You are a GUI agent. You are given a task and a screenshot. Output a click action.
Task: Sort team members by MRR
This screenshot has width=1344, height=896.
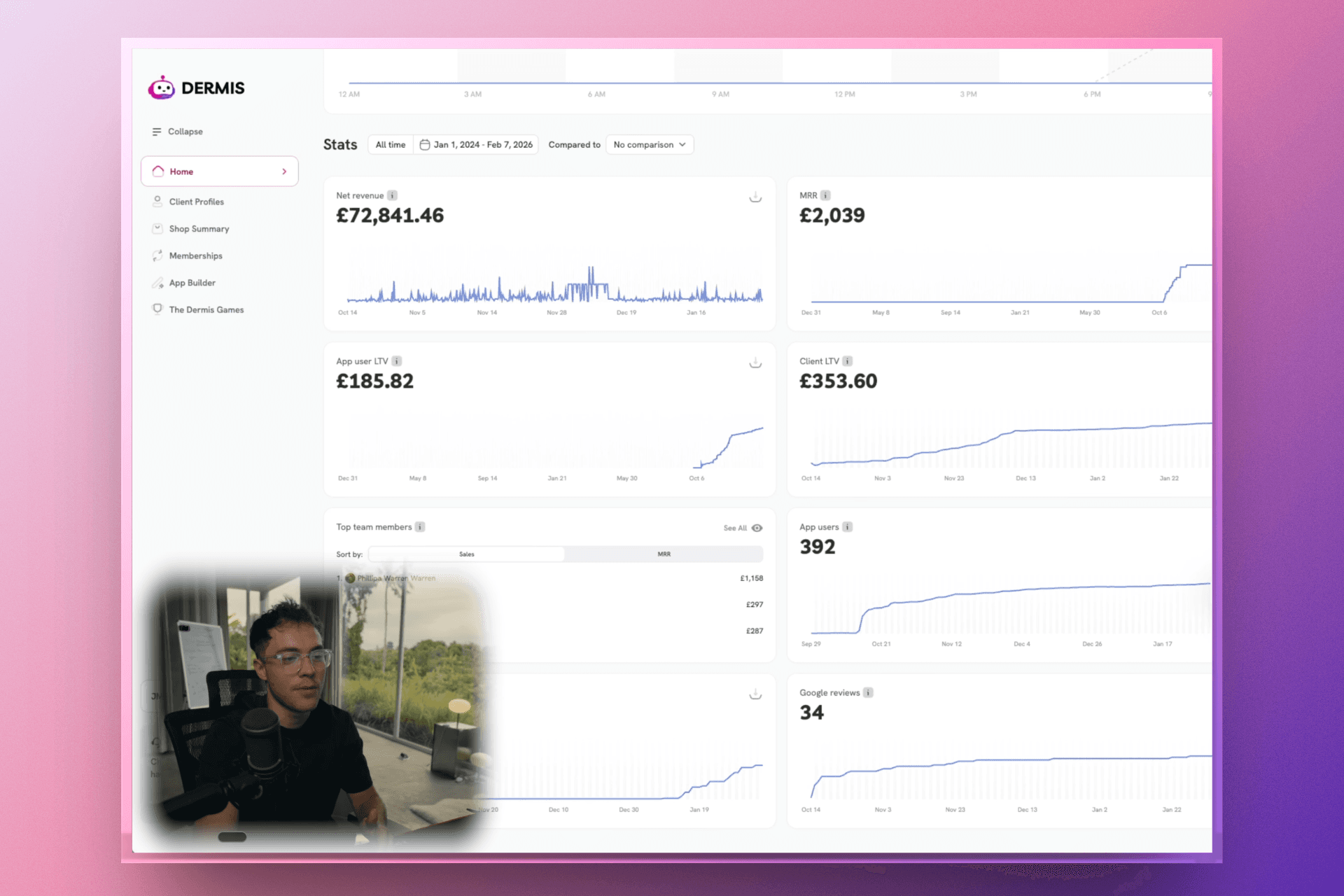pos(664,554)
